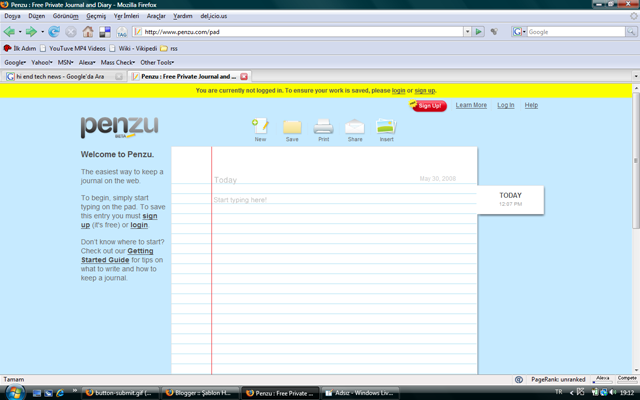
Task: Click login link in welcome sidebar text
Action: (139, 225)
